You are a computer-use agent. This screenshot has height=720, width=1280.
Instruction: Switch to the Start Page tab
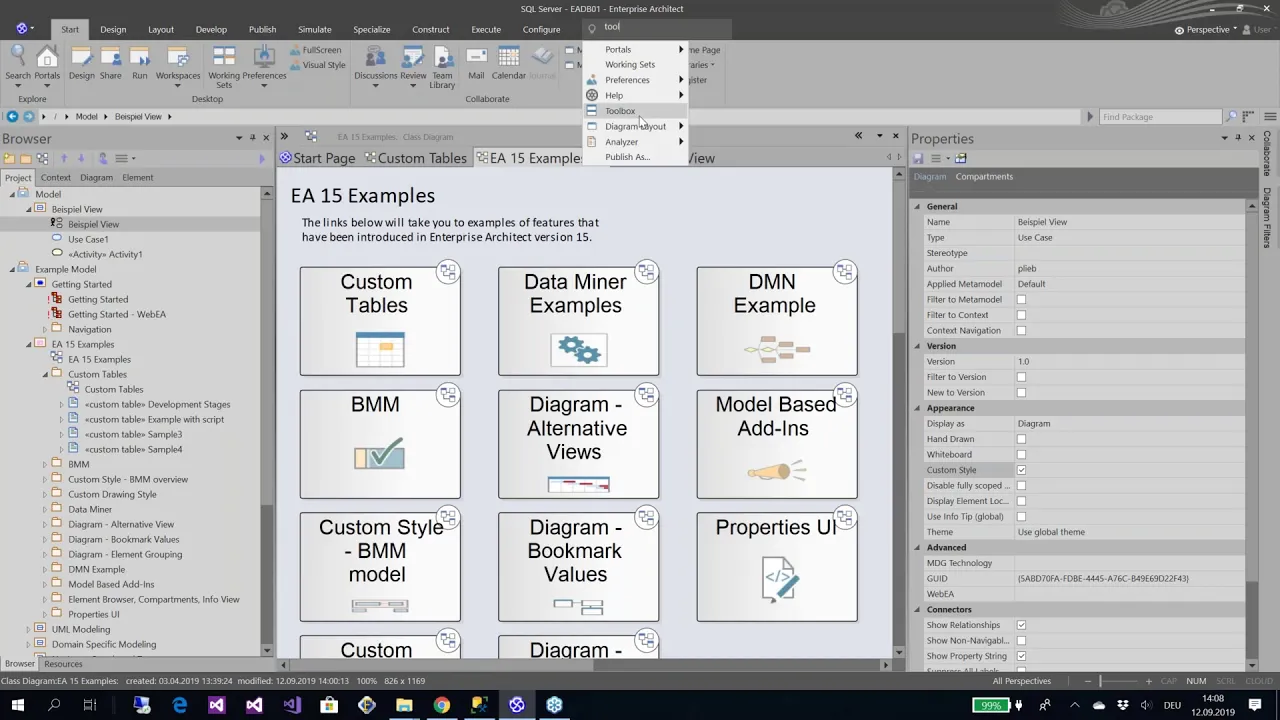point(317,158)
